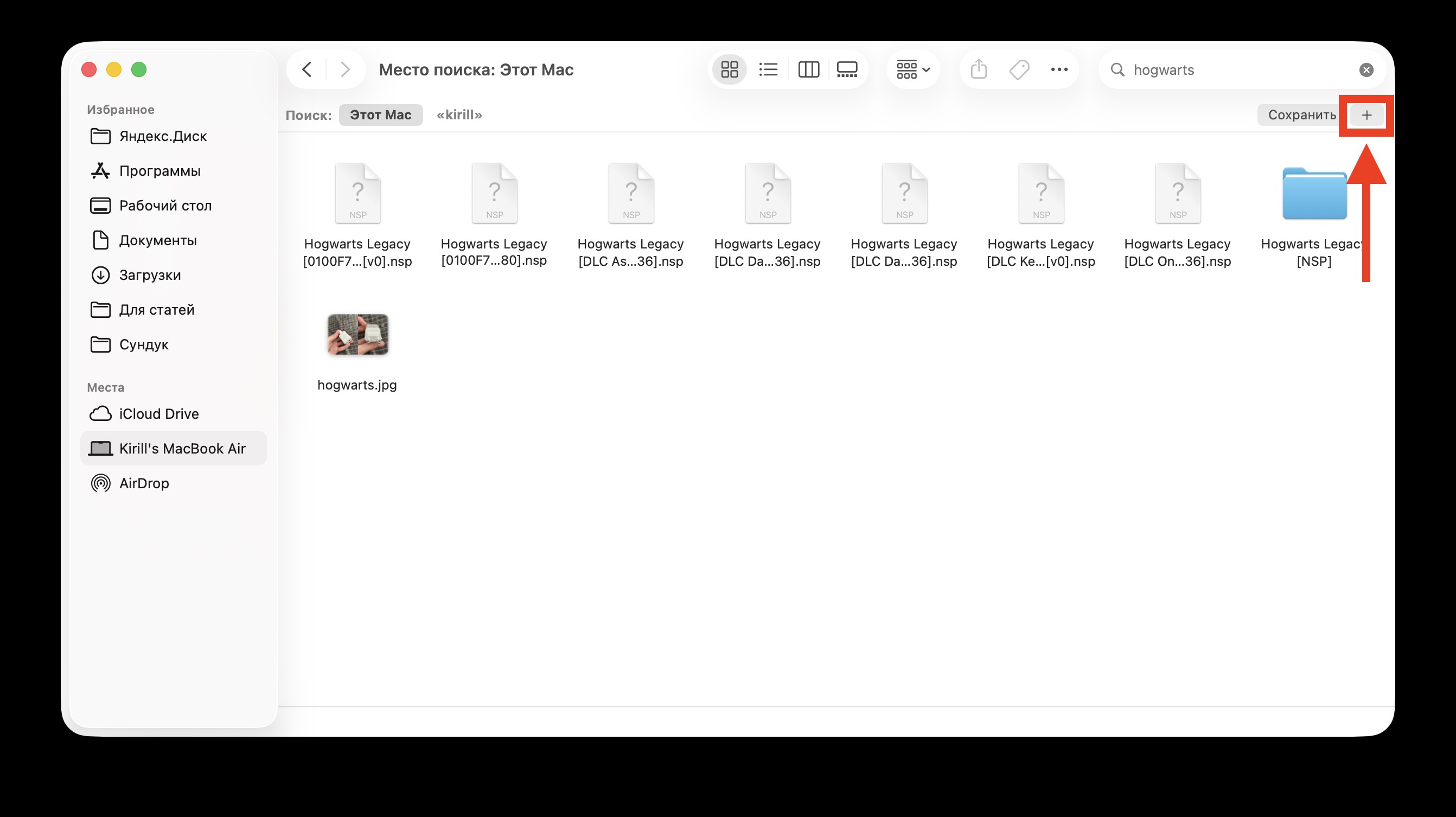Open the three-dot actions menu

[x=1059, y=69]
